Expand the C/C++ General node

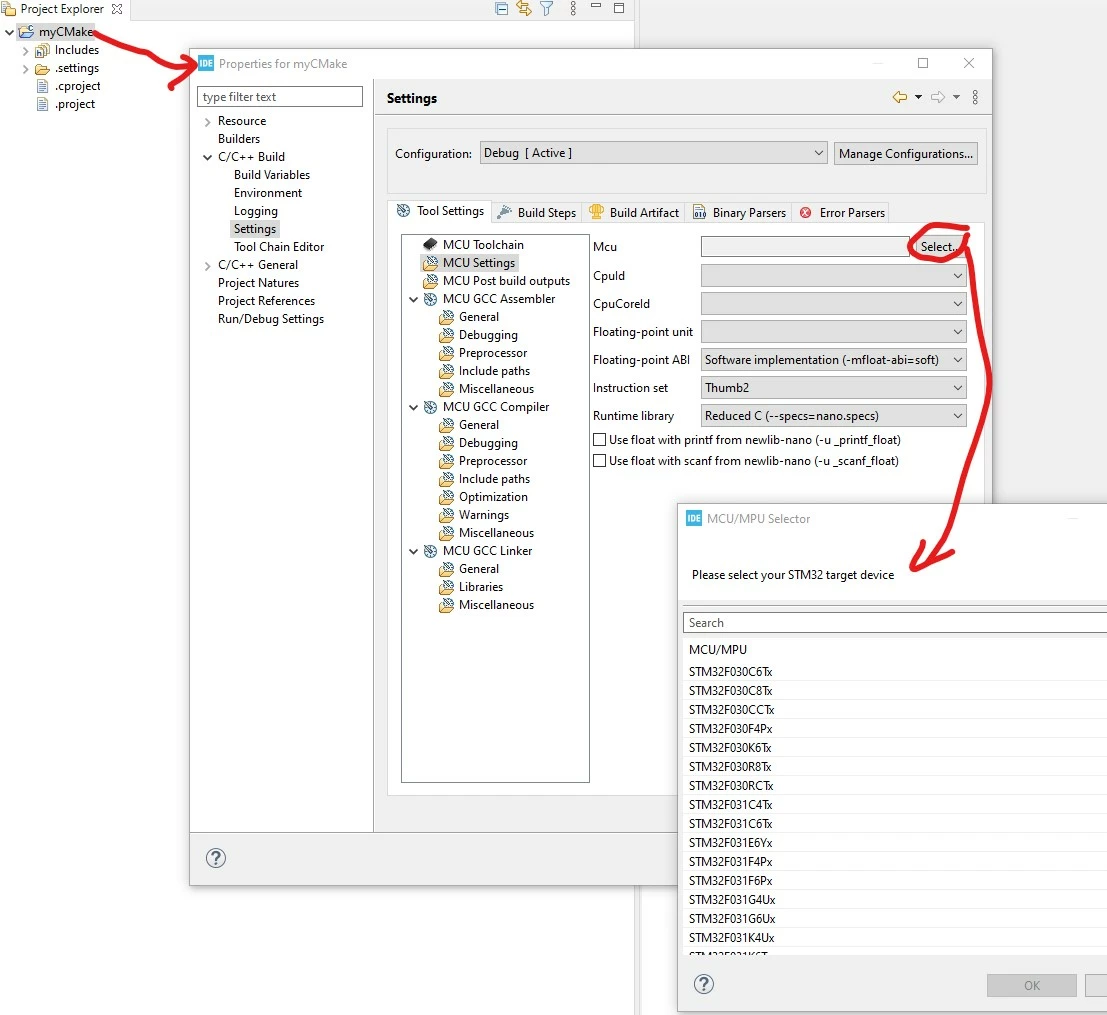(208, 266)
